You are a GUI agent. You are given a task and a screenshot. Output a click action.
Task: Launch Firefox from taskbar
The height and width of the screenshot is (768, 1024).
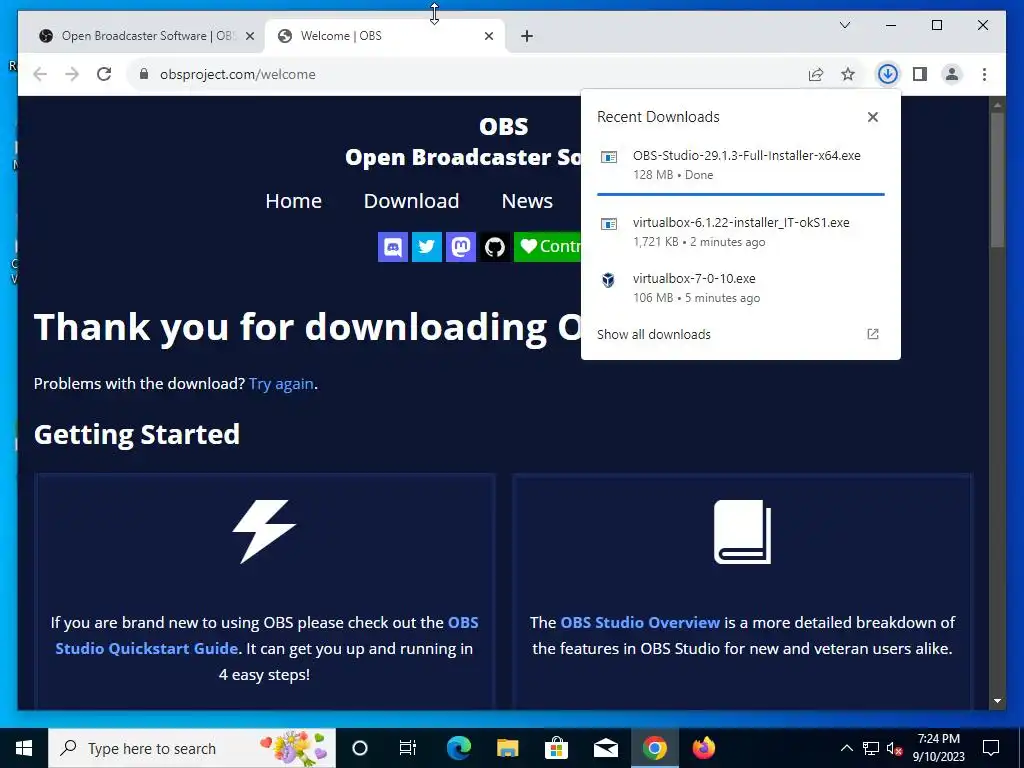click(x=703, y=748)
